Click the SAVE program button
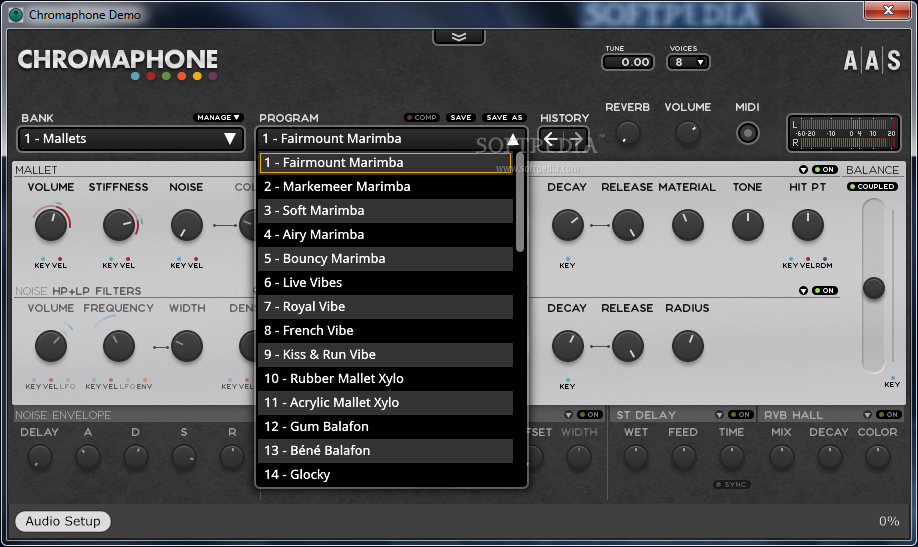Viewport: 918px width, 547px height. pyautogui.click(x=461, y=118)
